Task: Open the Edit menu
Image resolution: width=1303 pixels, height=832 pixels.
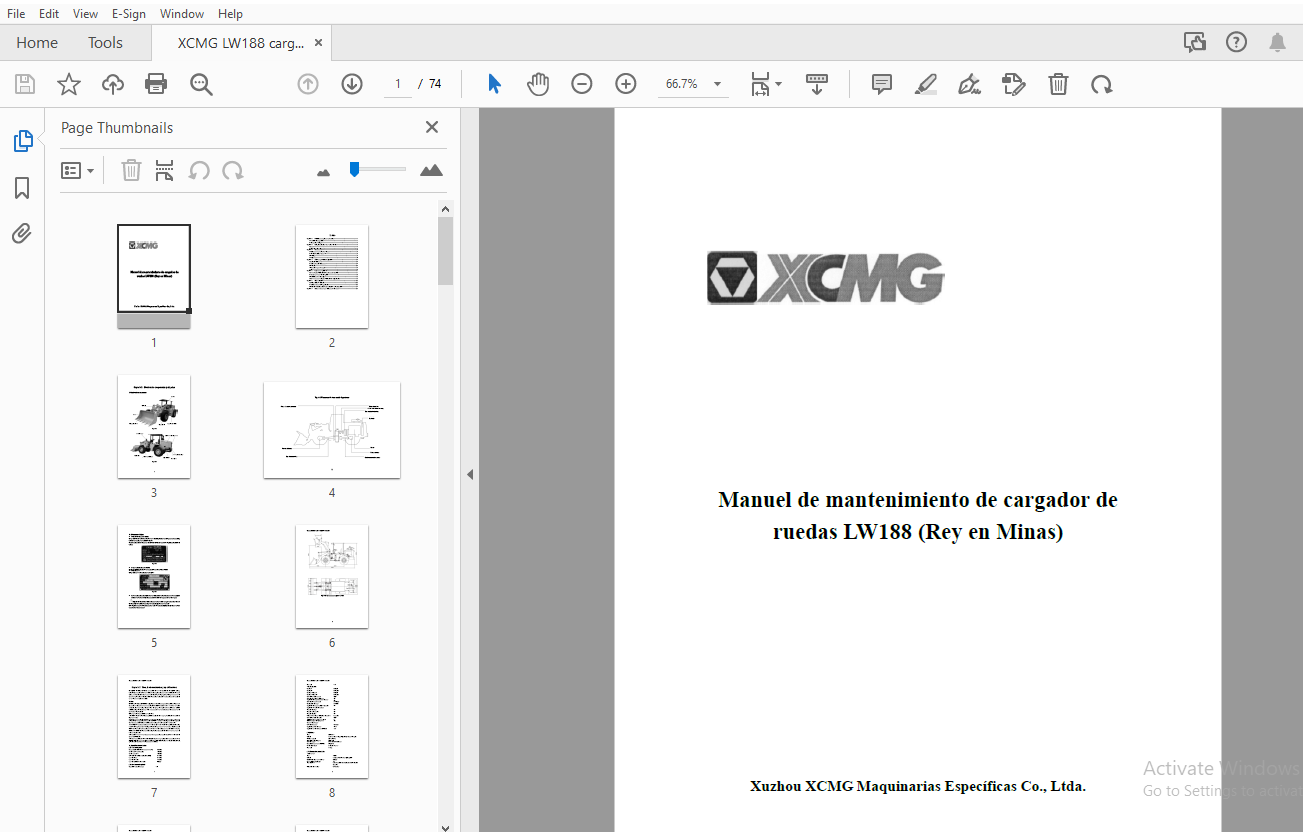Action: [x=49, y=13]
